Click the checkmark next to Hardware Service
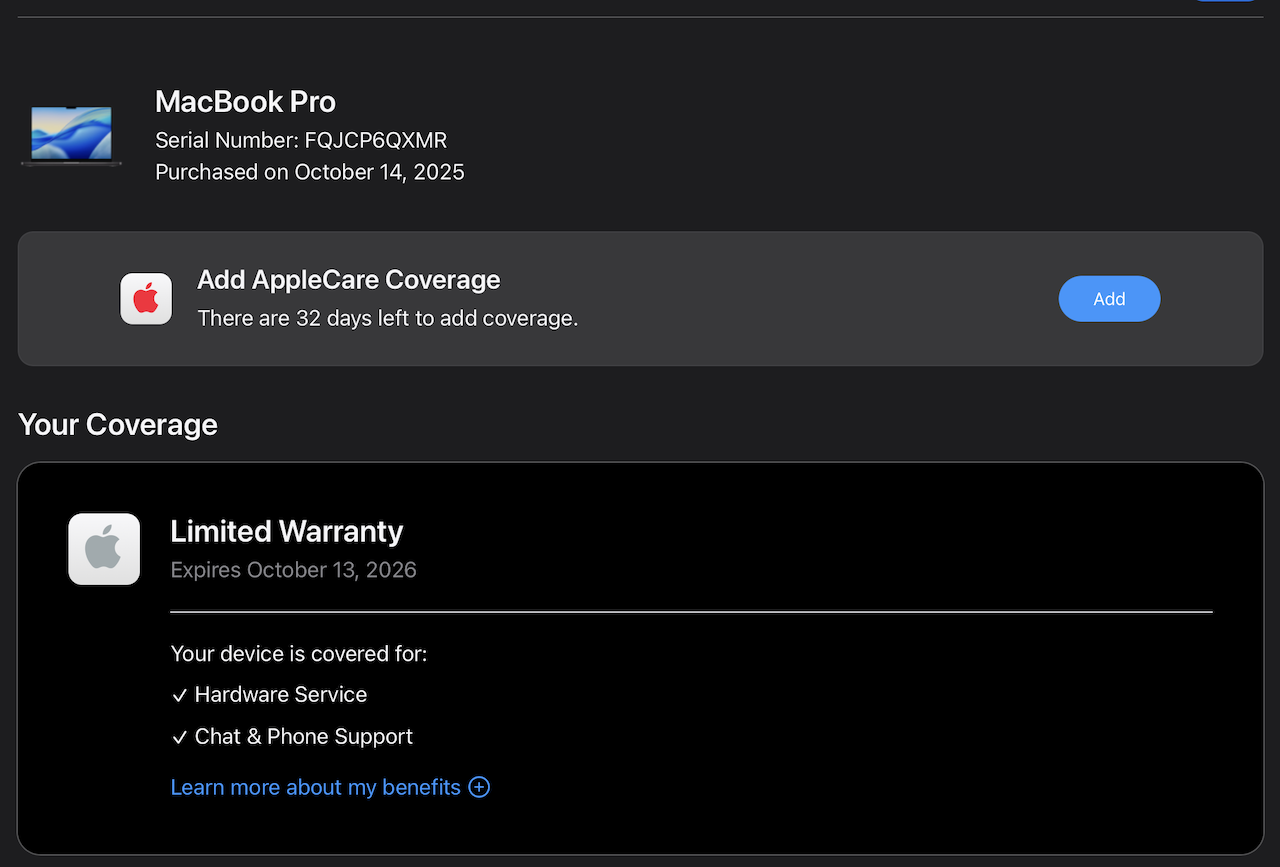This screenshot has height=867, width=1280. [180, 696]
